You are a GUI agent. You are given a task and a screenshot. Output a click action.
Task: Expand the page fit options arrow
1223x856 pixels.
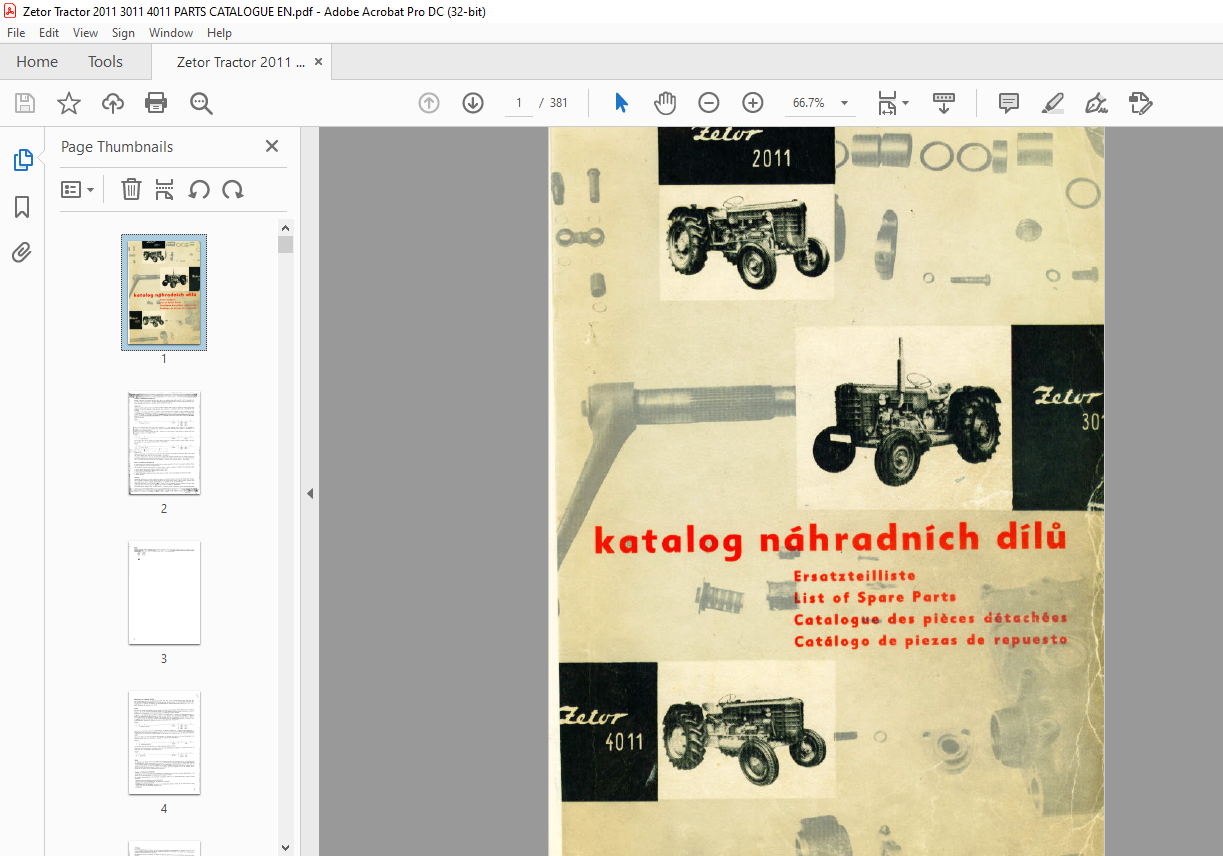(x=905, y=103)
